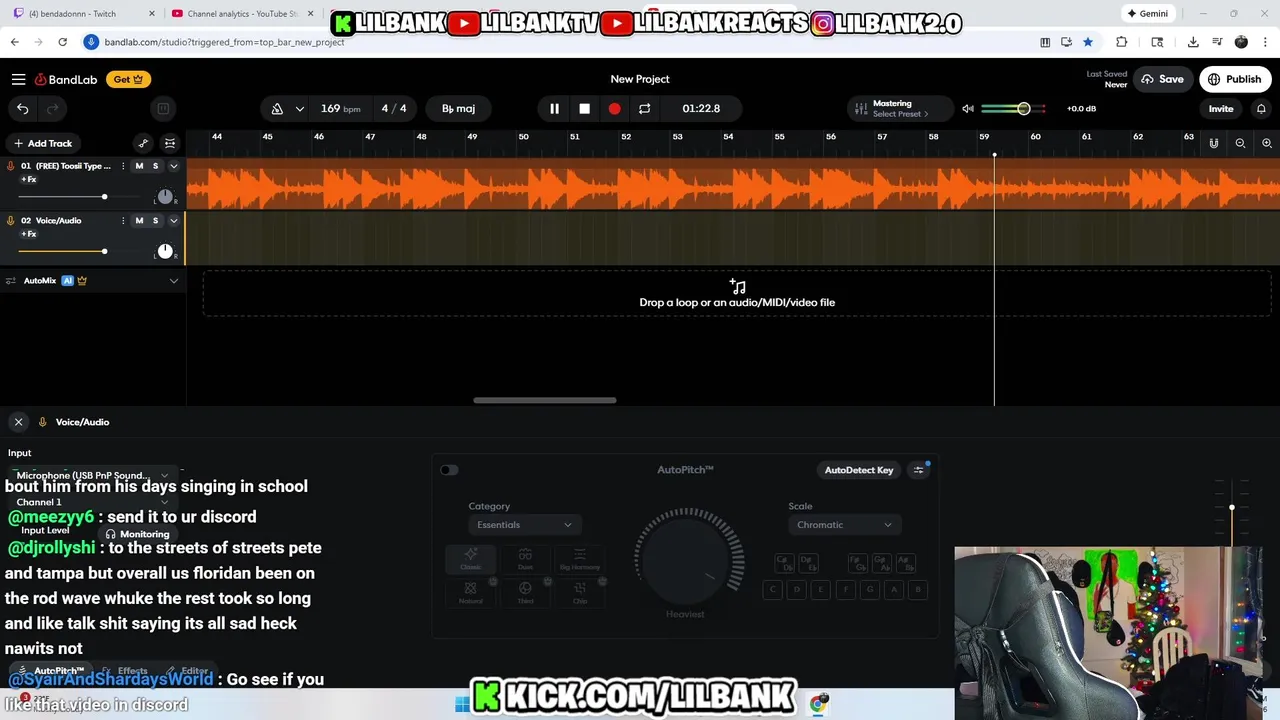Select the Third AutoPitch preset

(525, 593)
